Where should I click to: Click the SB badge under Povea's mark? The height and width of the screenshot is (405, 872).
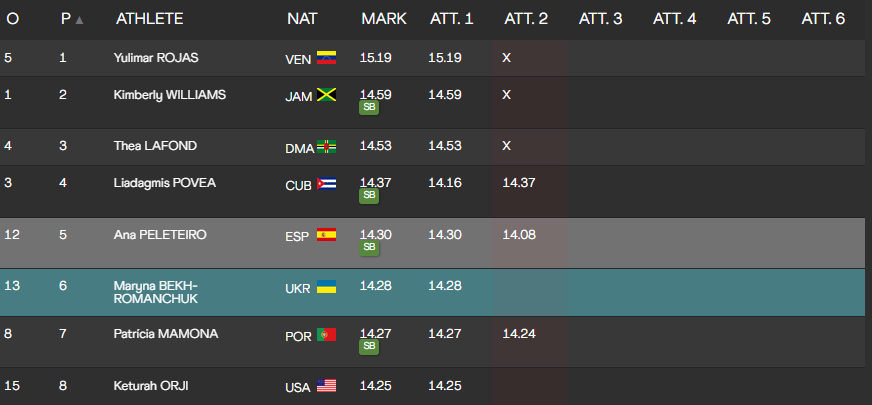click(369, 196)
